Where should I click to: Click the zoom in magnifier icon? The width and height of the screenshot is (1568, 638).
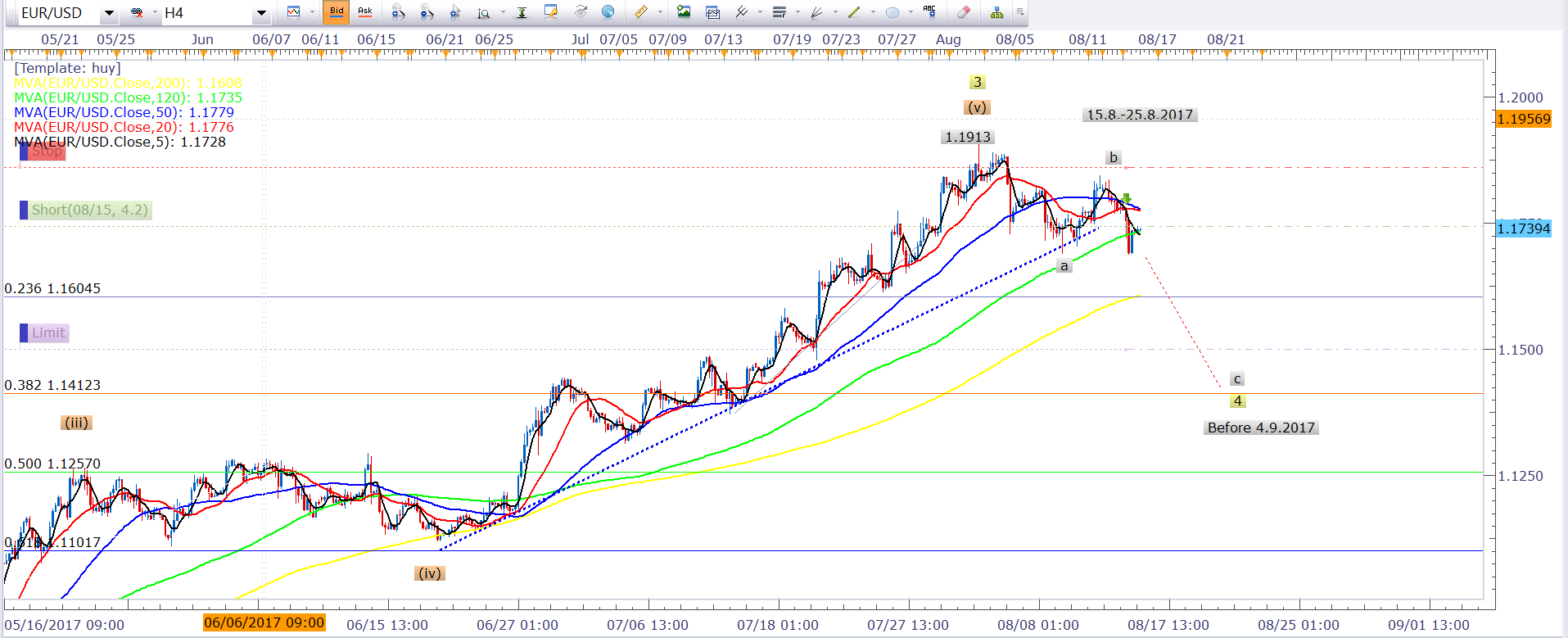point(397,12)
